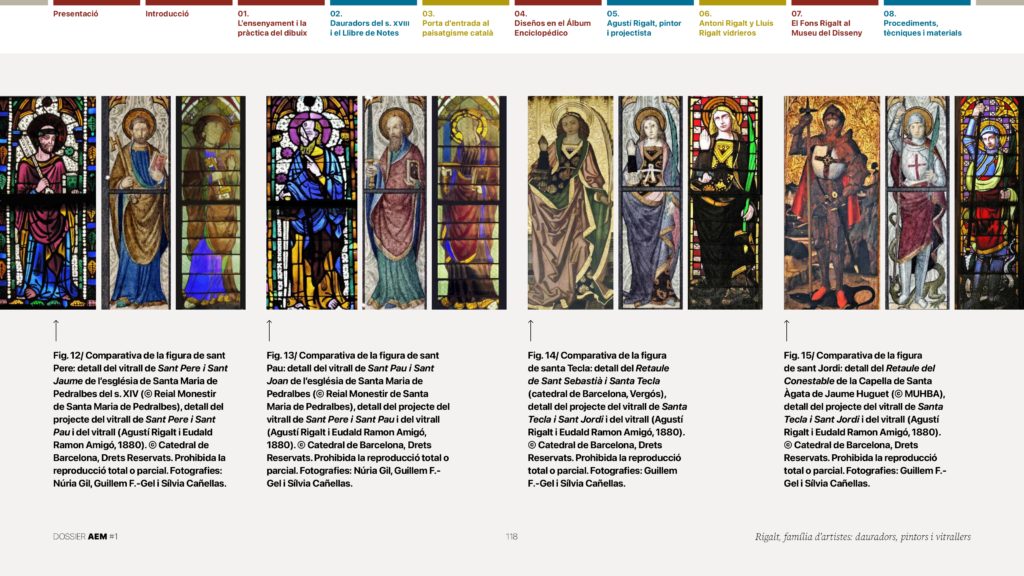Open chapter 01 L'ensenyament i la pràctica del dibuix

pos(272,23)
